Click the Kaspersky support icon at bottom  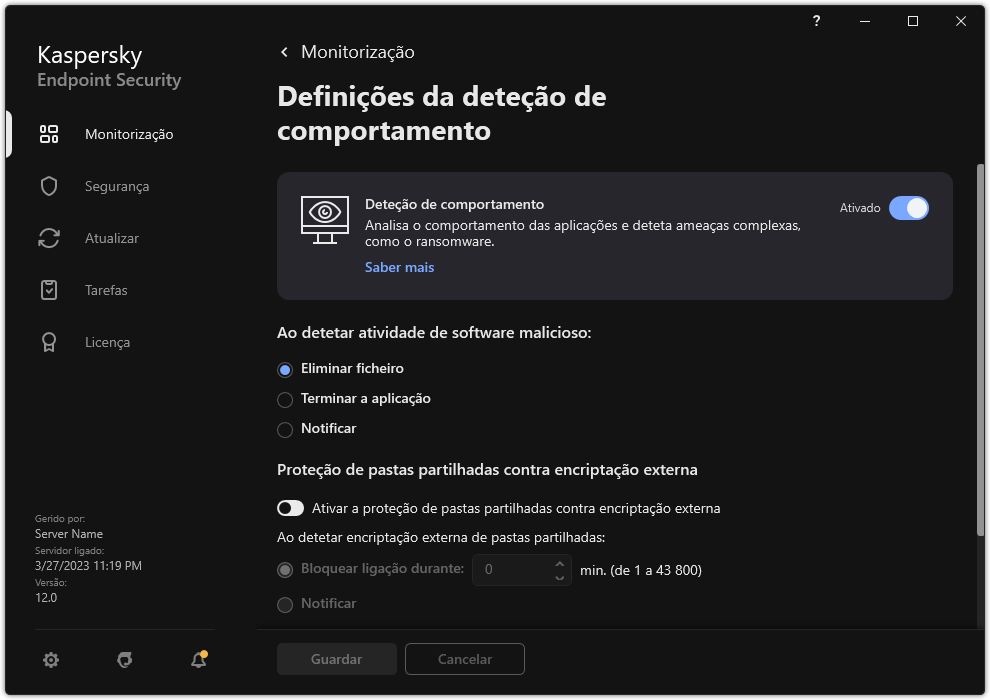click(124, 660)
